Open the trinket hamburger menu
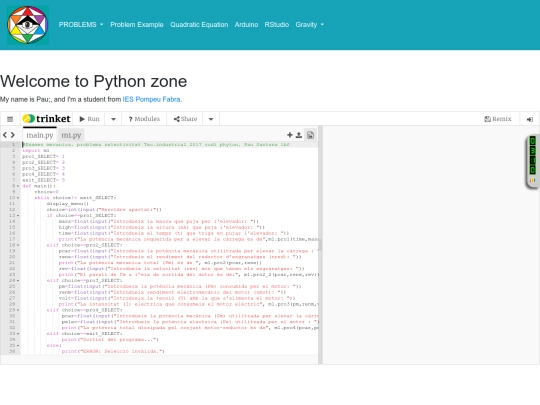Screen dimensions: 540x405 tap(10, 119)
